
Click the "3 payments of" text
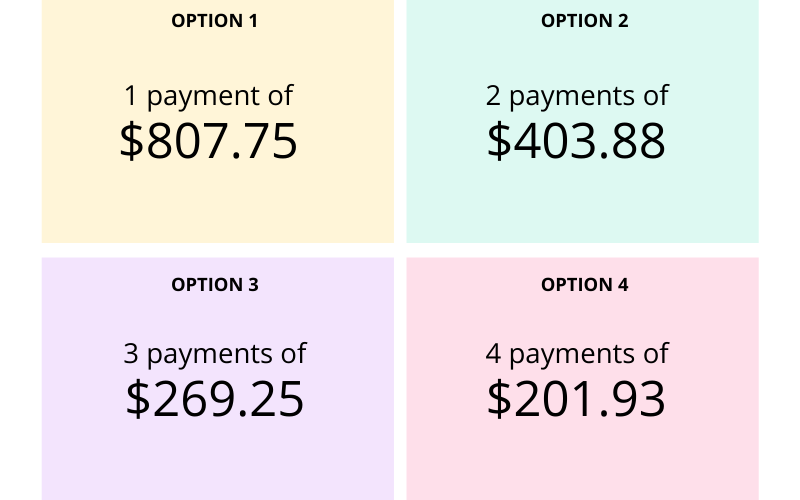[215, 354]
